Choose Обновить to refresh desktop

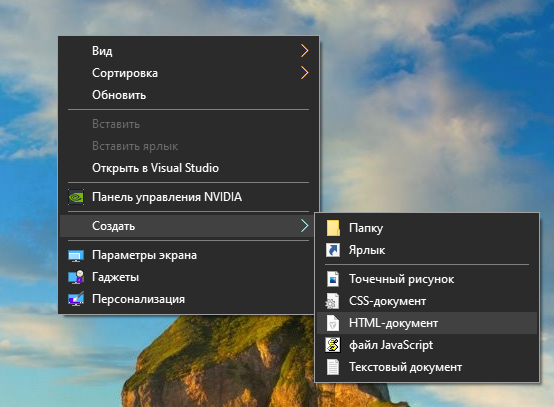point(189,95)
